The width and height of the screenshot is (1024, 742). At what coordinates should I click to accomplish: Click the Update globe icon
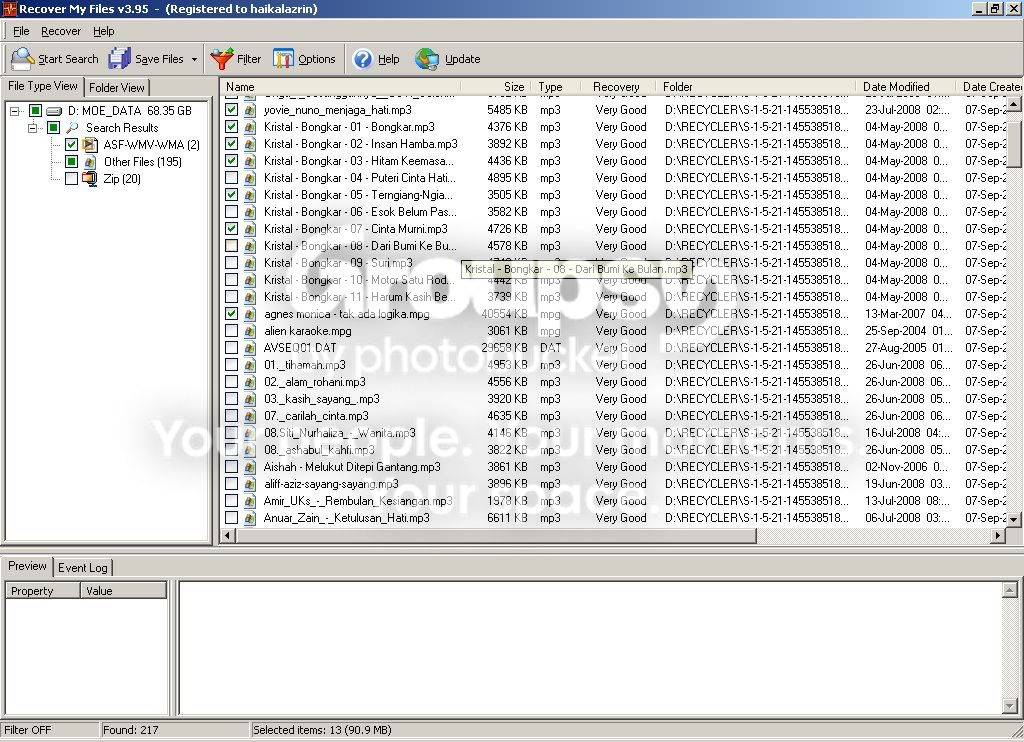pyautogui.click(x=427, y=59)
